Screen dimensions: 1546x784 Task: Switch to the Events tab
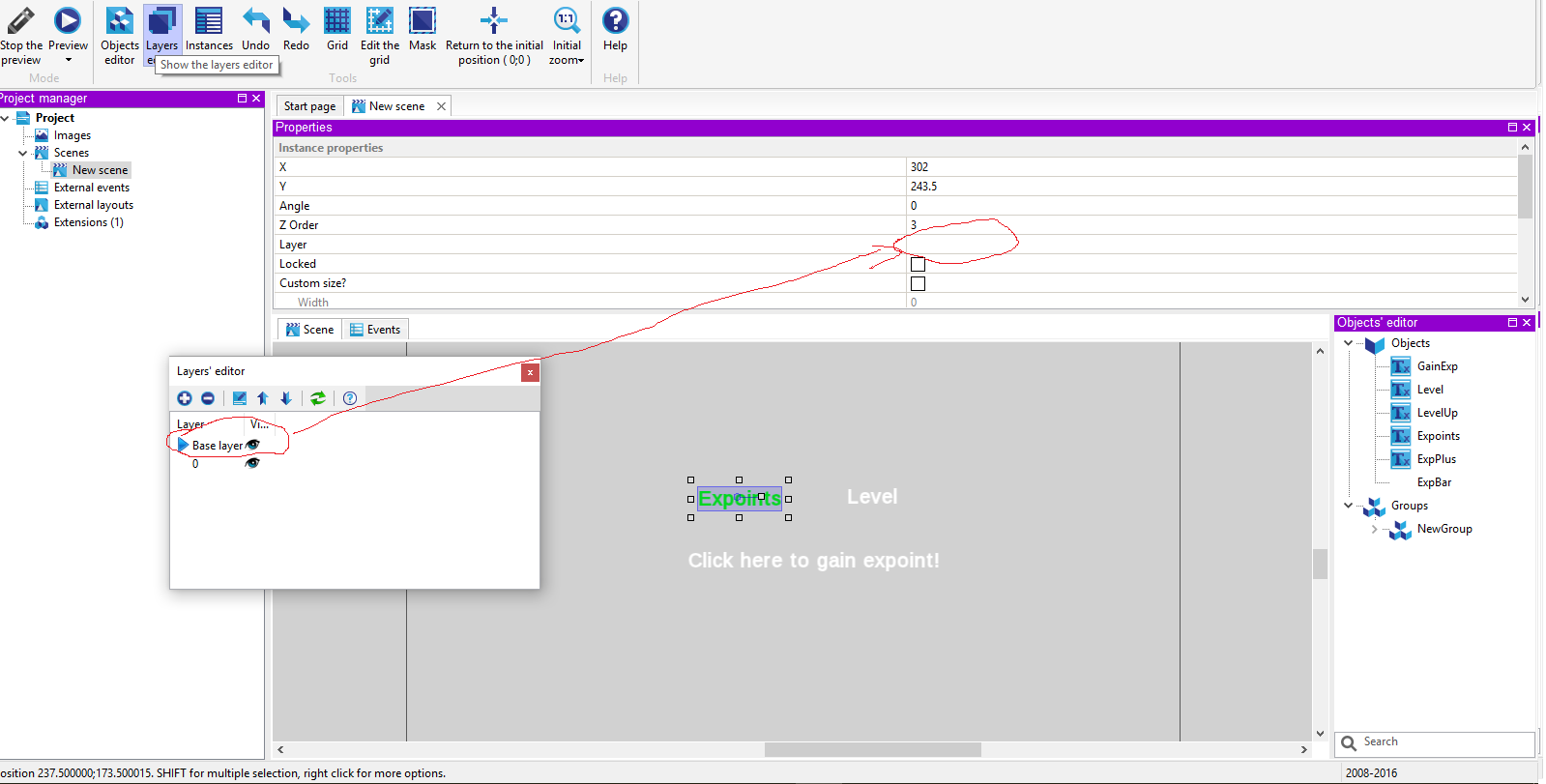375,330
